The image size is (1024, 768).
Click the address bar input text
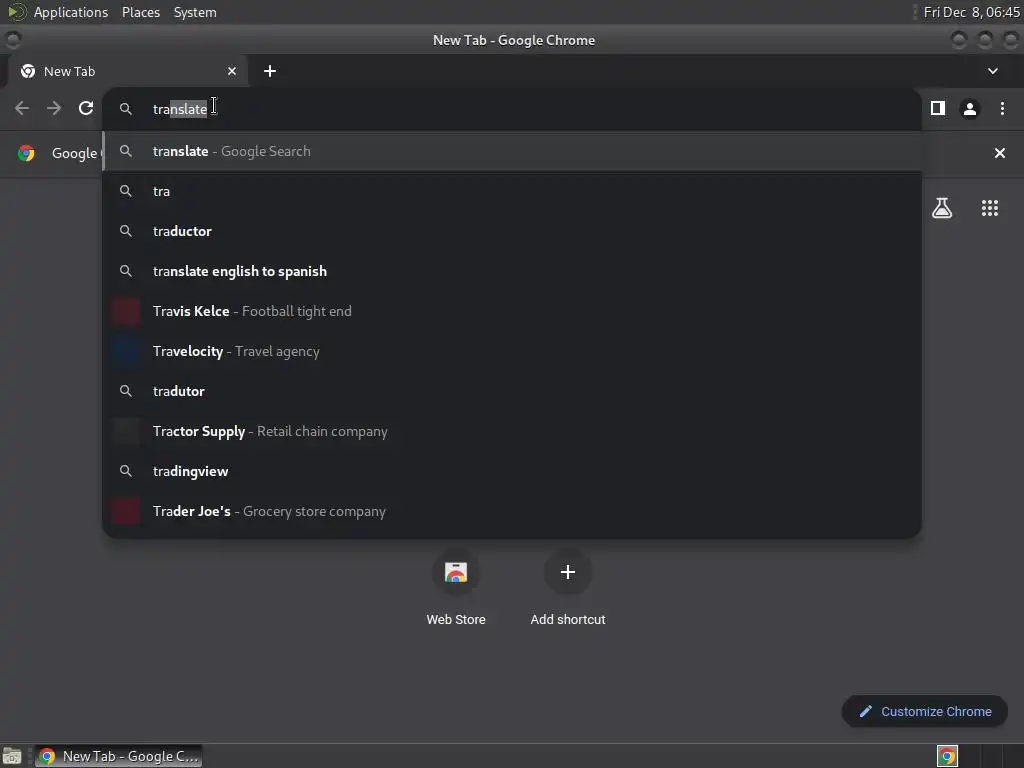[x=180, y=109]
